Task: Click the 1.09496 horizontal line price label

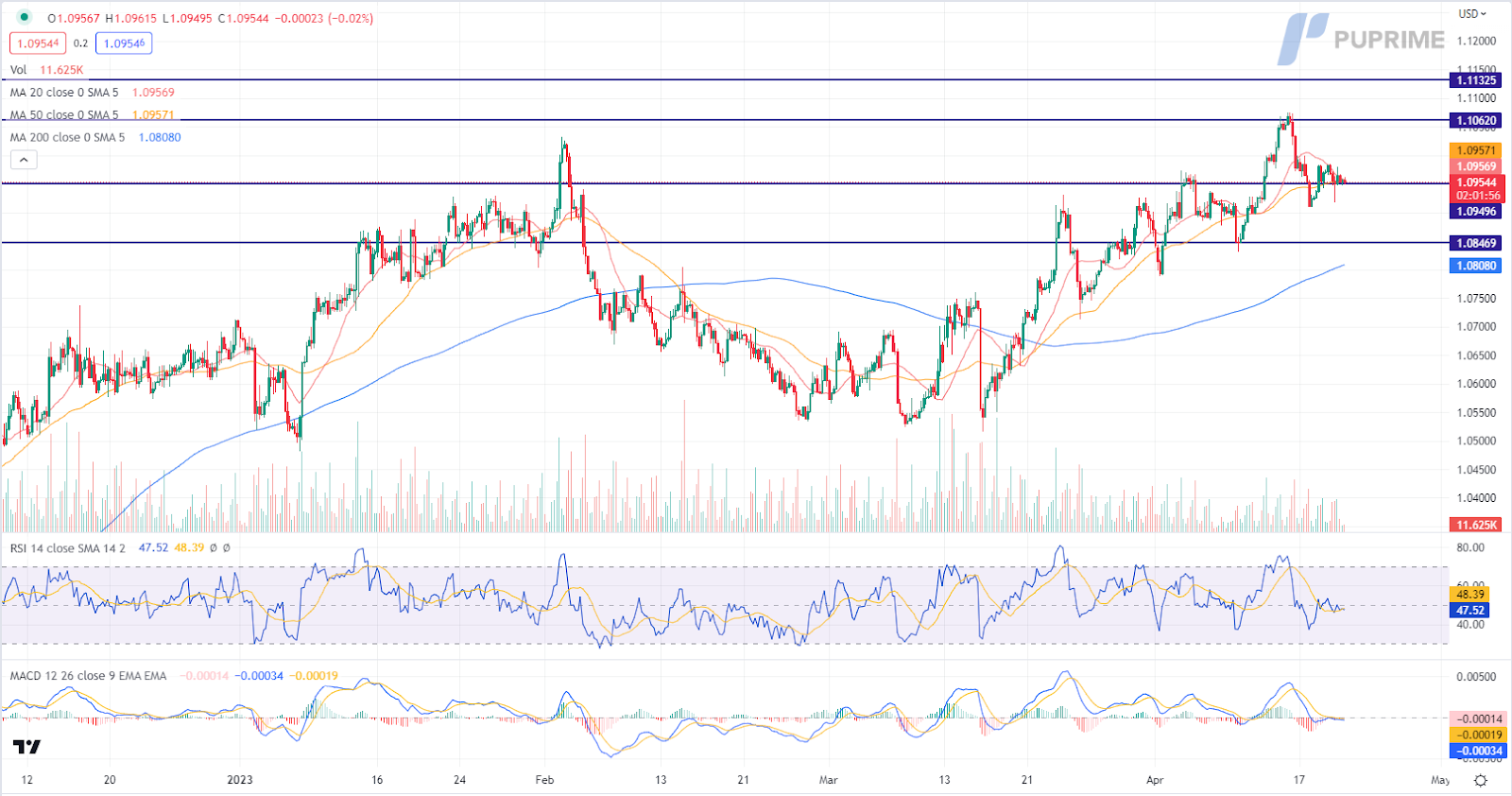Action: click(1476, 212)
